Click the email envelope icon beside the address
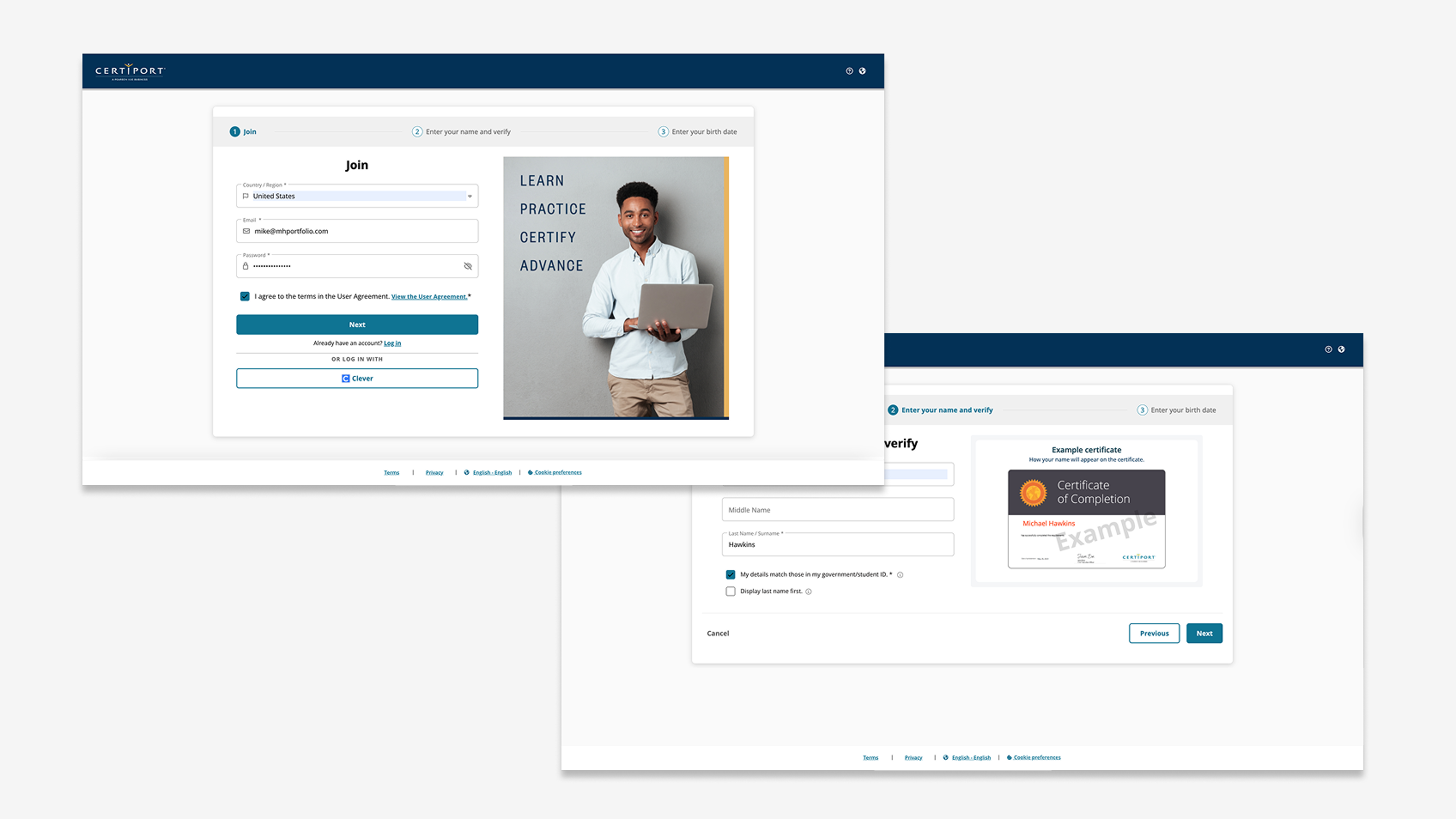The image size is (1456, 819). pyautogui.click(x=246, y=231)
